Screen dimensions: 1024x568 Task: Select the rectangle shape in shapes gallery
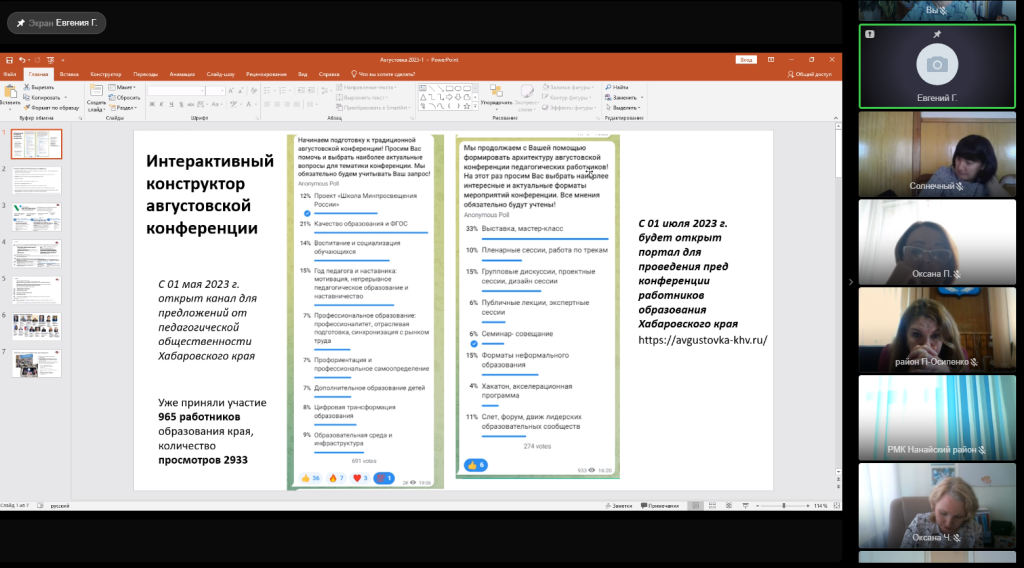(449, 88)
